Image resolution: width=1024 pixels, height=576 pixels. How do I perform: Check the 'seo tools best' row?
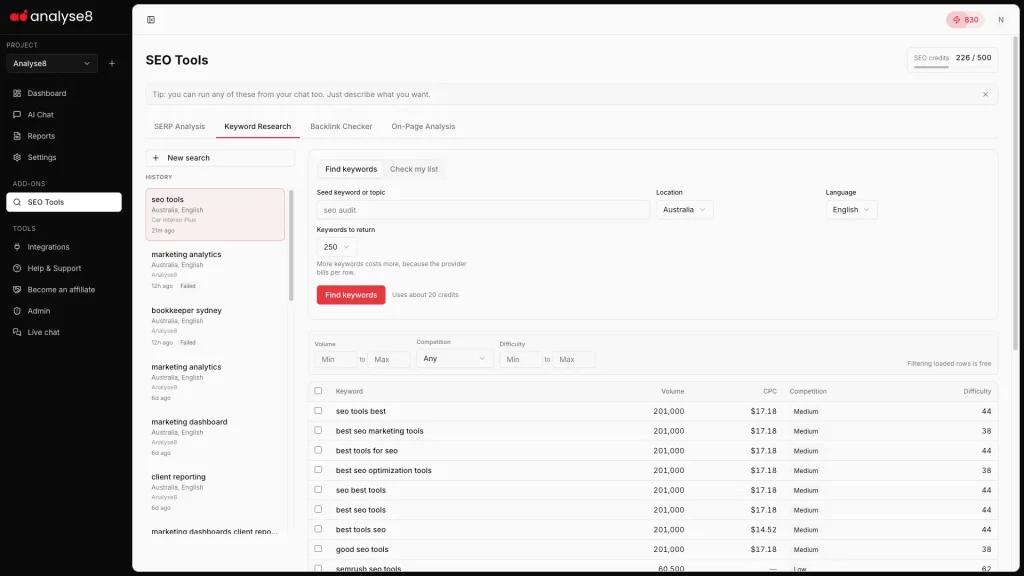pyautogui.click(x=318, y=411)
